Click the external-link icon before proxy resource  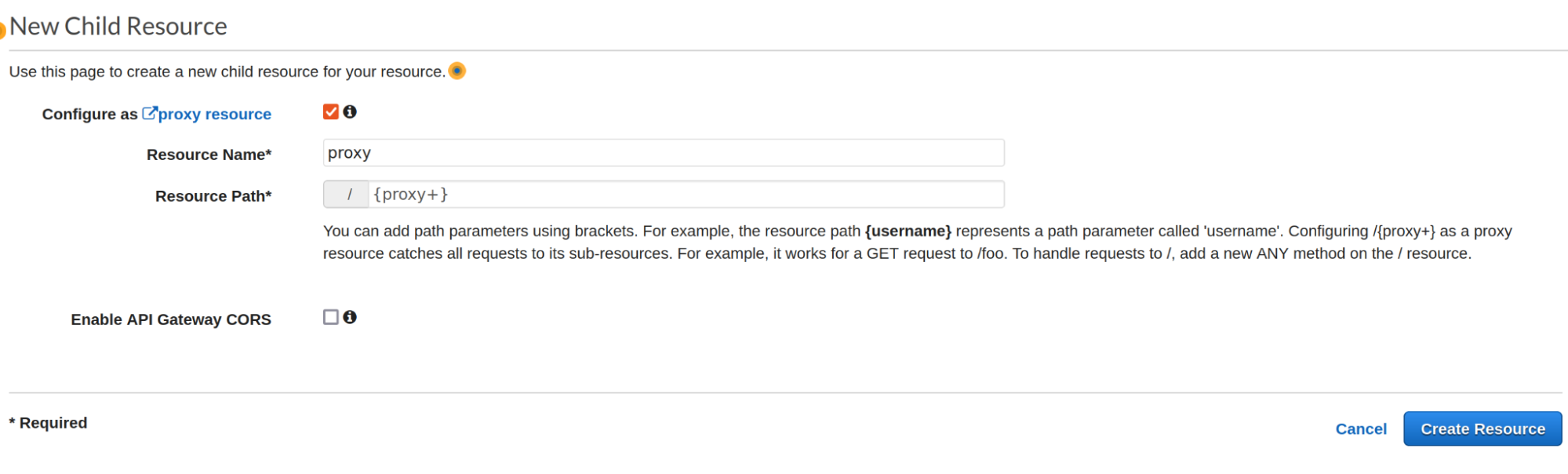(x=149, y=114)
